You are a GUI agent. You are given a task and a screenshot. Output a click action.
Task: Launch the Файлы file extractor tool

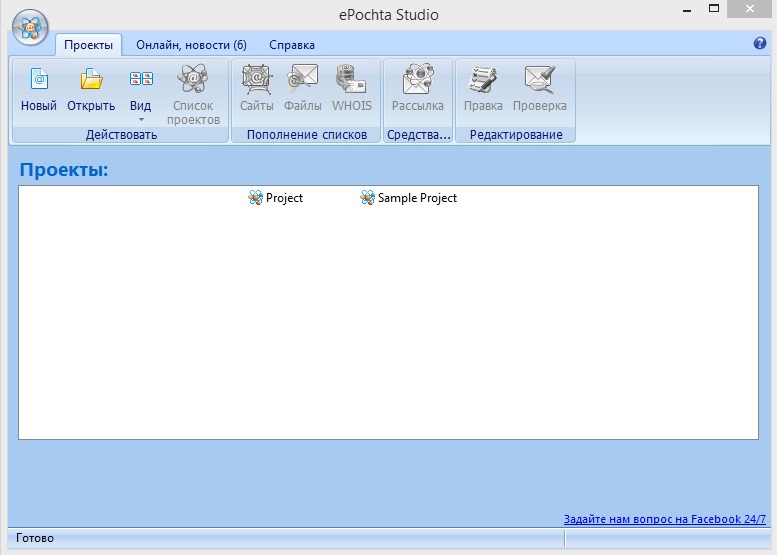point(302,89)
